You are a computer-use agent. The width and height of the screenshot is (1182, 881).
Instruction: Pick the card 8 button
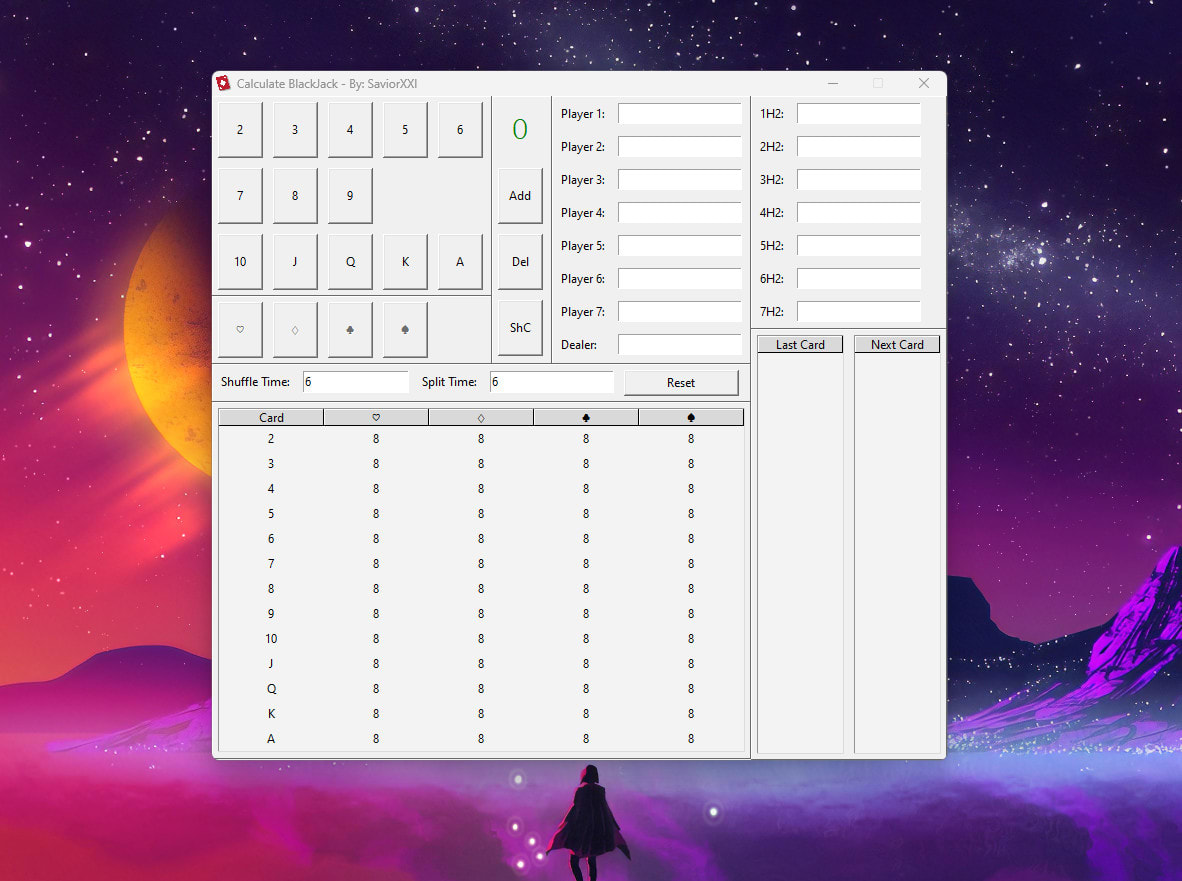(x=295, y=196)
